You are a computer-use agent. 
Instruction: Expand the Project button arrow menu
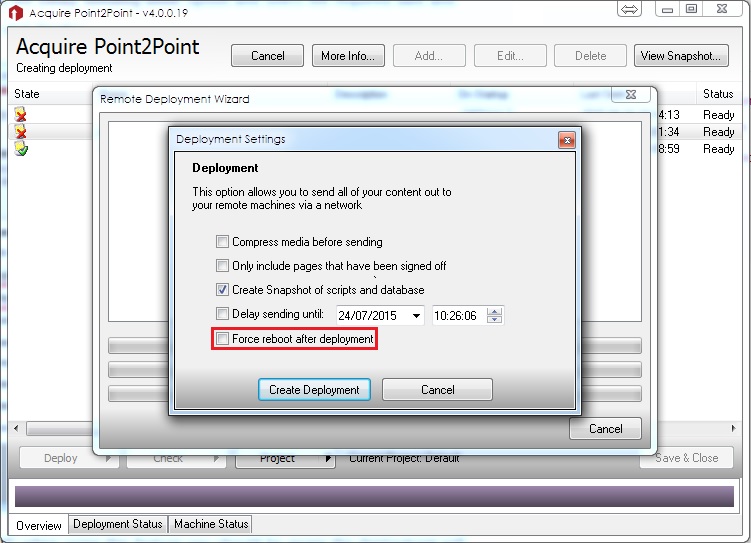(328, 458)
